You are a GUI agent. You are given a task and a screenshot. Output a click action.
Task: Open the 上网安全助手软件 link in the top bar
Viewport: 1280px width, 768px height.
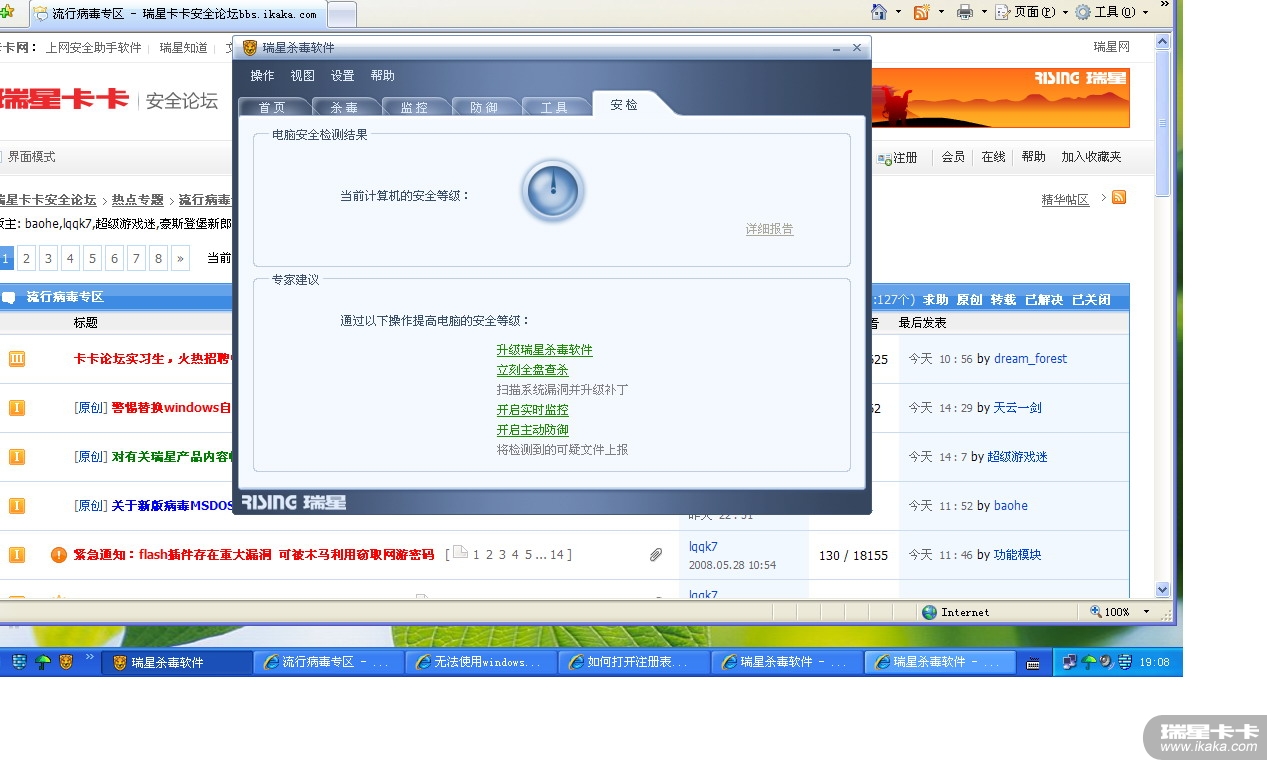(x=94, y=47)
